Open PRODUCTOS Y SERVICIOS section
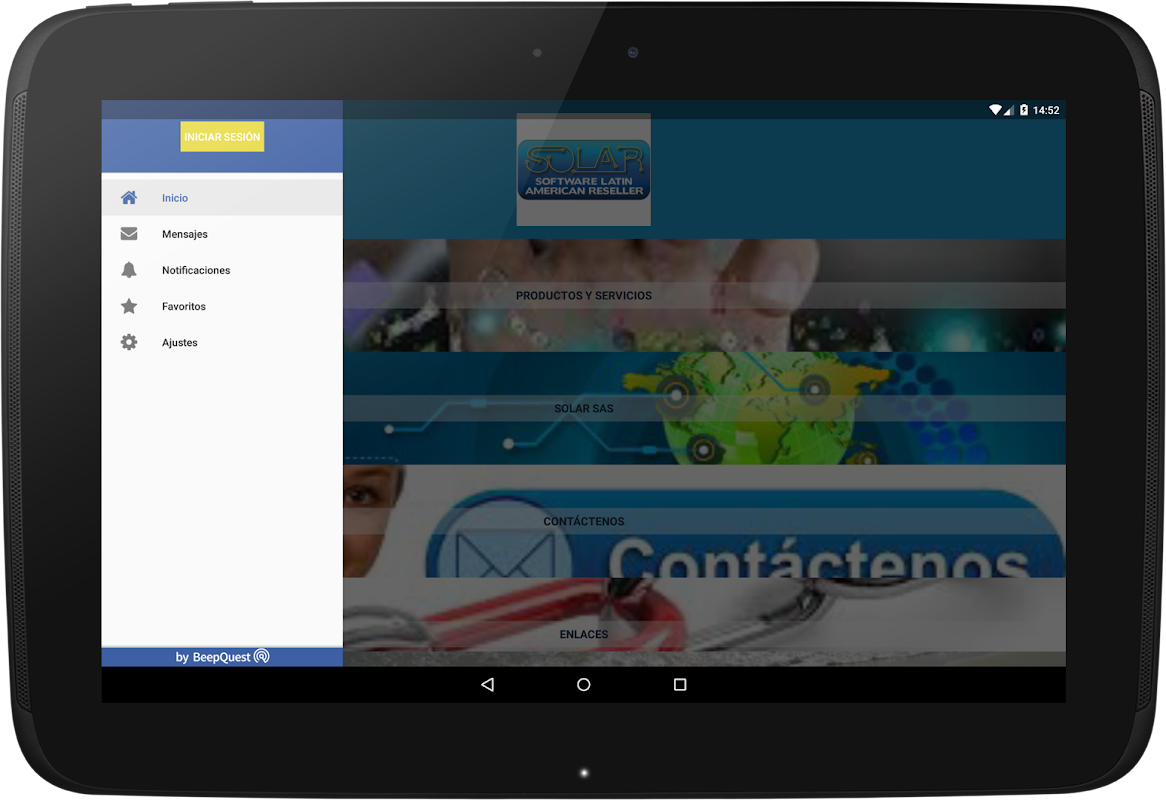Screen dimensions: 1166x800 tap(704, 295)
